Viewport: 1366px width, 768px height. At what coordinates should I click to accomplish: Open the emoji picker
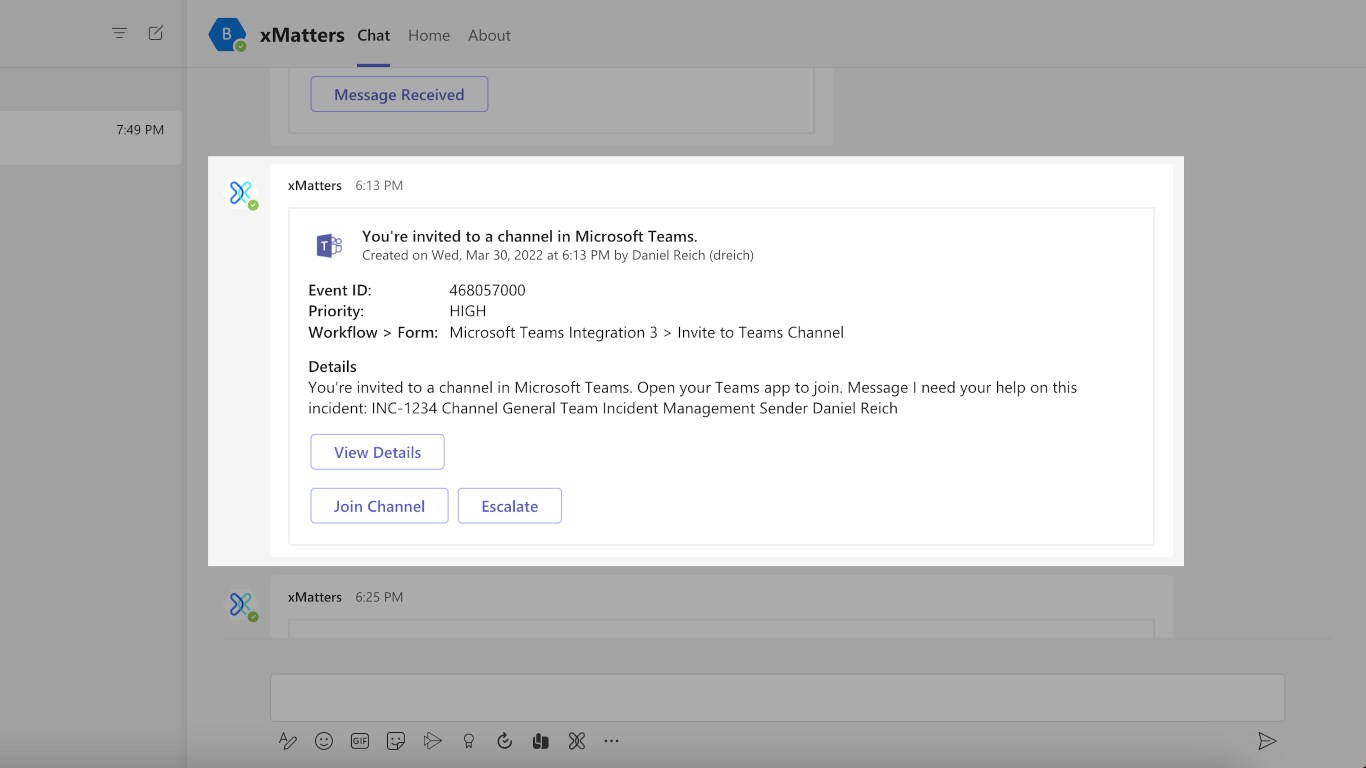click(324, 741)
